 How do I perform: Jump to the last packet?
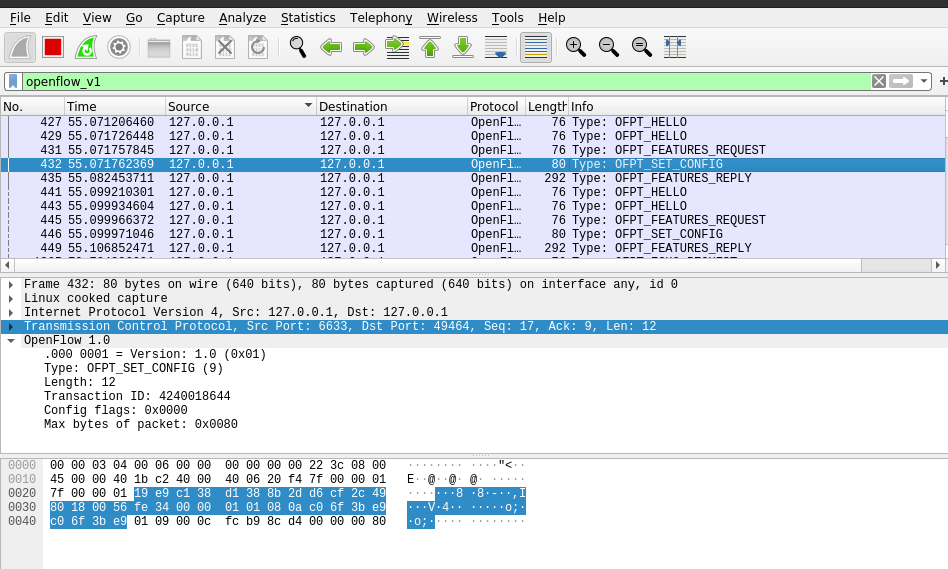coord(463,47)
